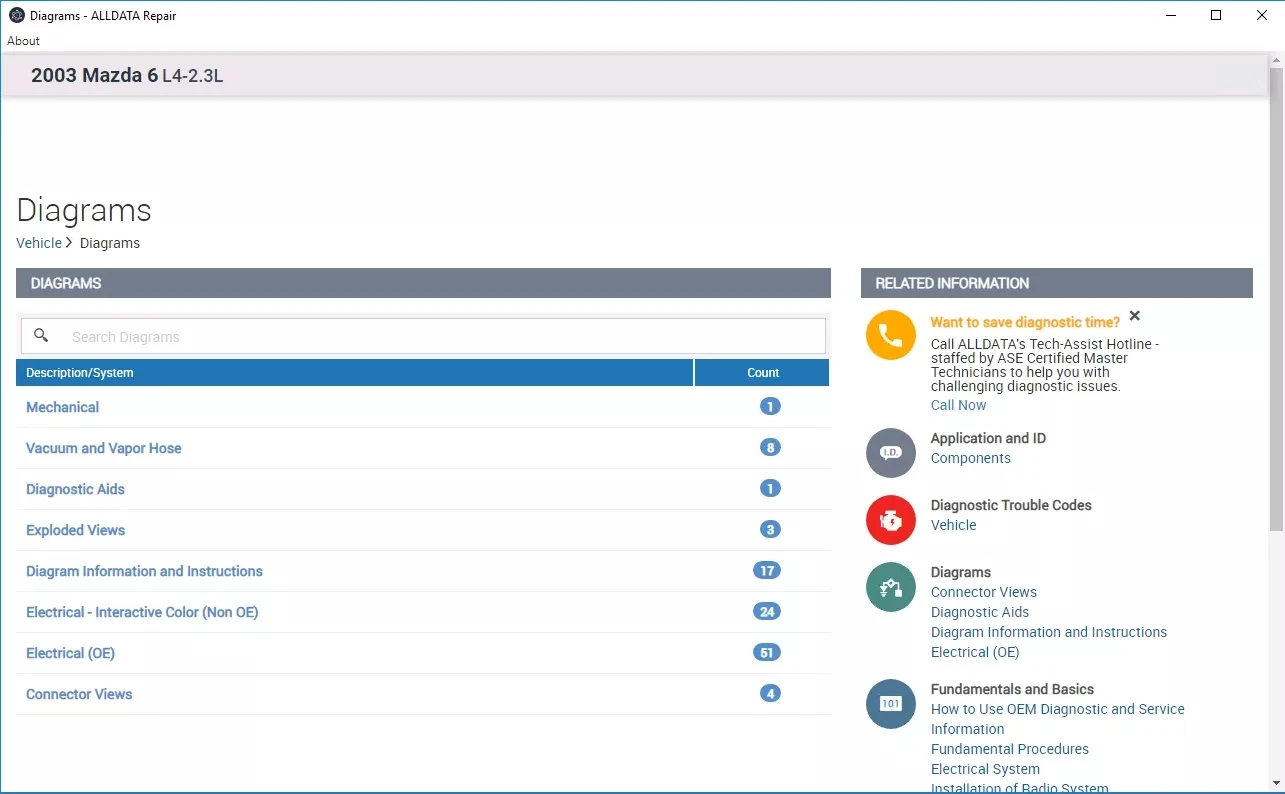This screenshot has height=794, width=1285.
Task: Click the green Diagrams circle icon
Action: coord(890,587)
